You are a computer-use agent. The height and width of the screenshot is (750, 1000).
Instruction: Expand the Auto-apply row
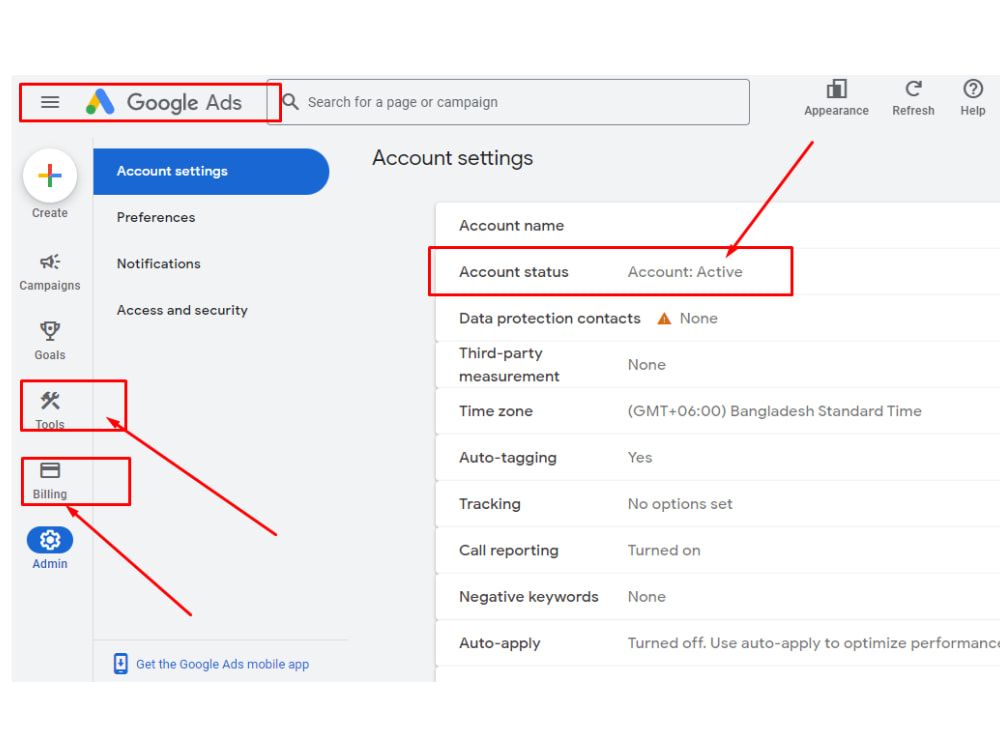[717, 643]
